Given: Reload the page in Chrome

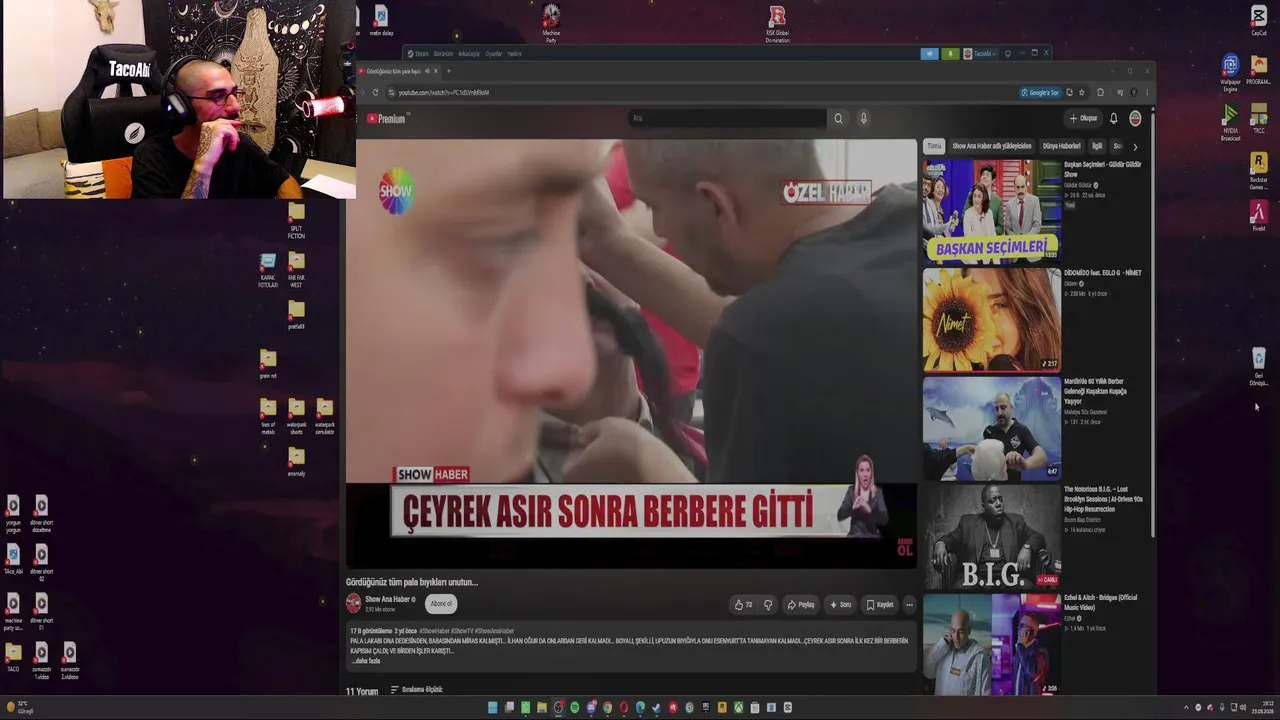Looking at the screenshot, I should 376,93.
